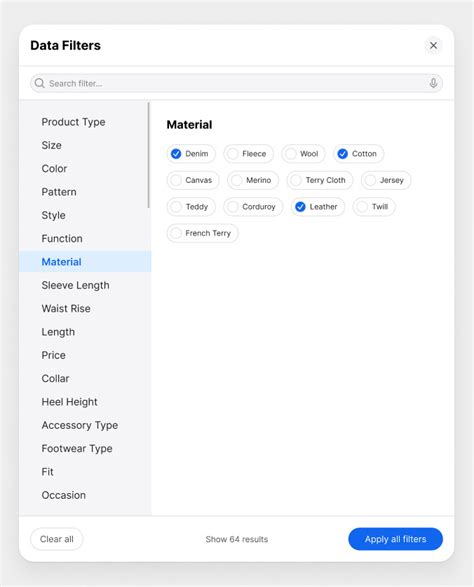Click the Clear all button

(x=57, y=539)
